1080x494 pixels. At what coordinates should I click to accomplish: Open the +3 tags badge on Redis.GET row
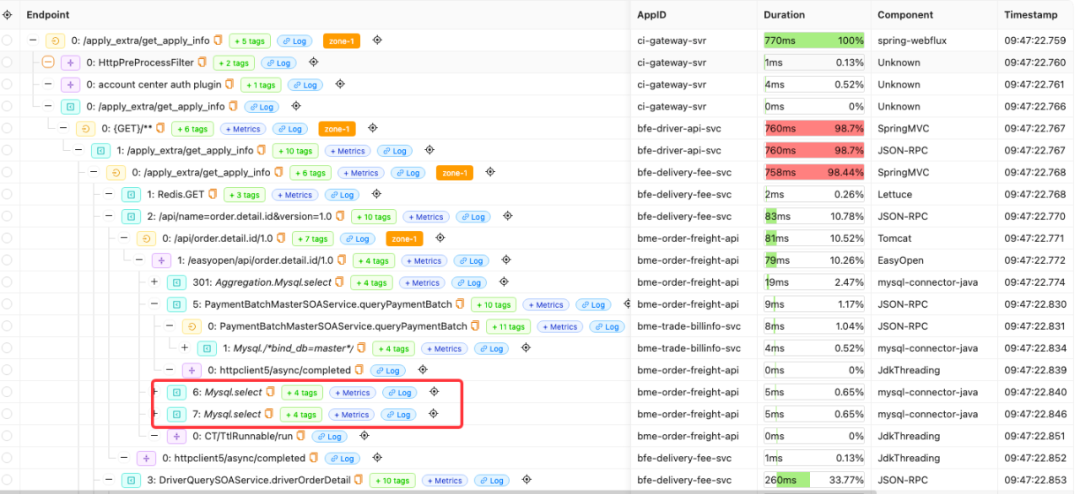245,195
